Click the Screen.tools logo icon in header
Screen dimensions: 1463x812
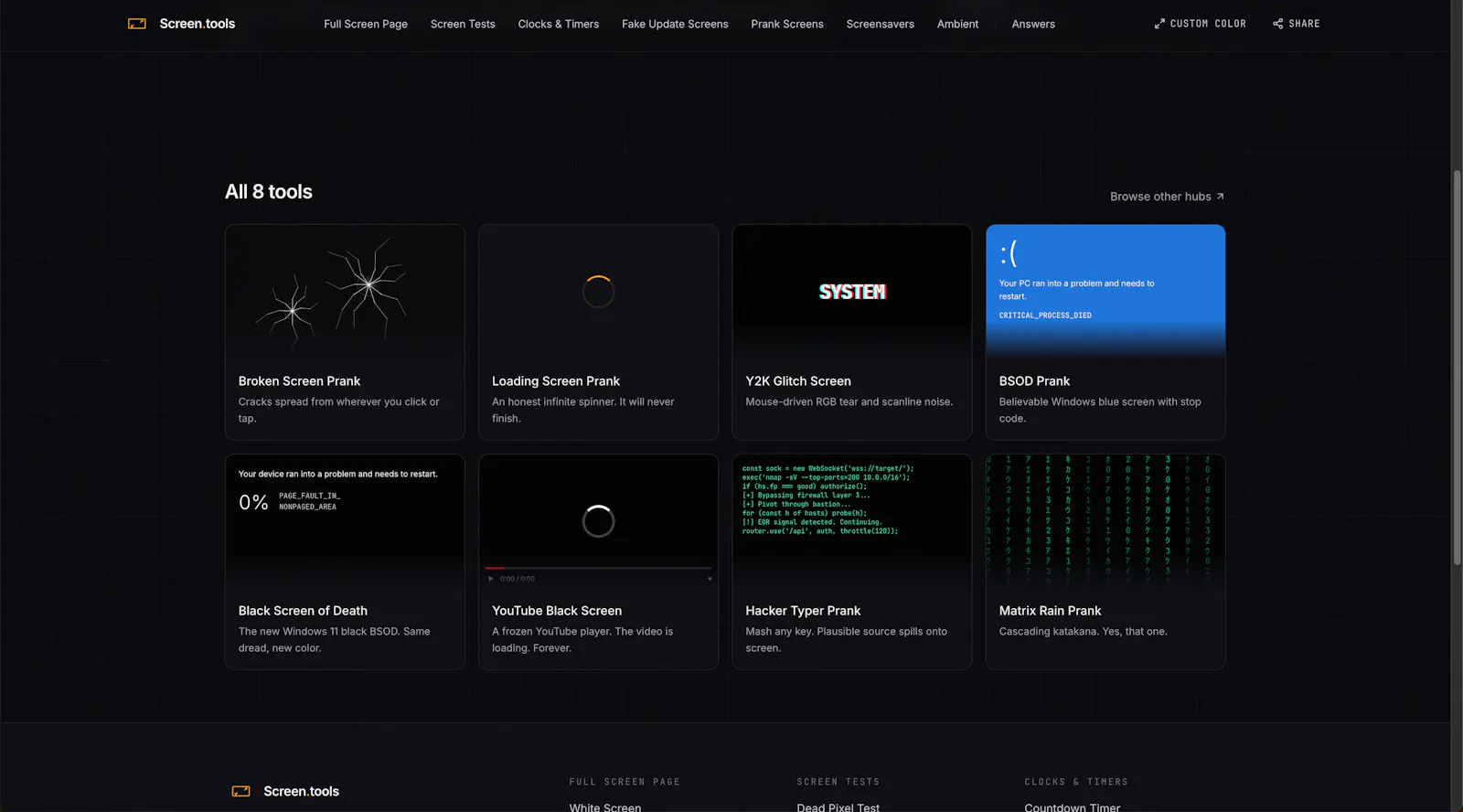tap(137, 24)
